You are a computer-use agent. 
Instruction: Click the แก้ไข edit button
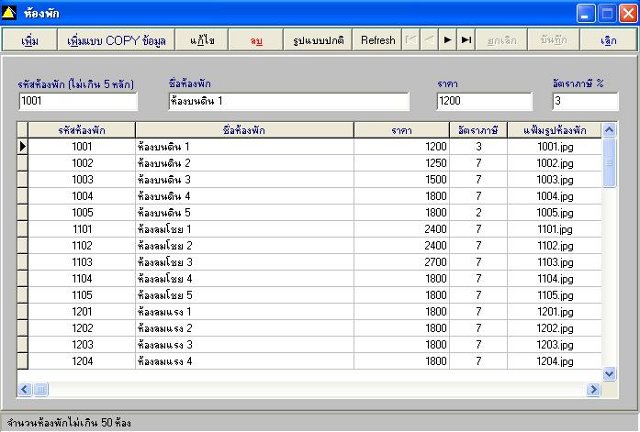(x=202, y=40)
